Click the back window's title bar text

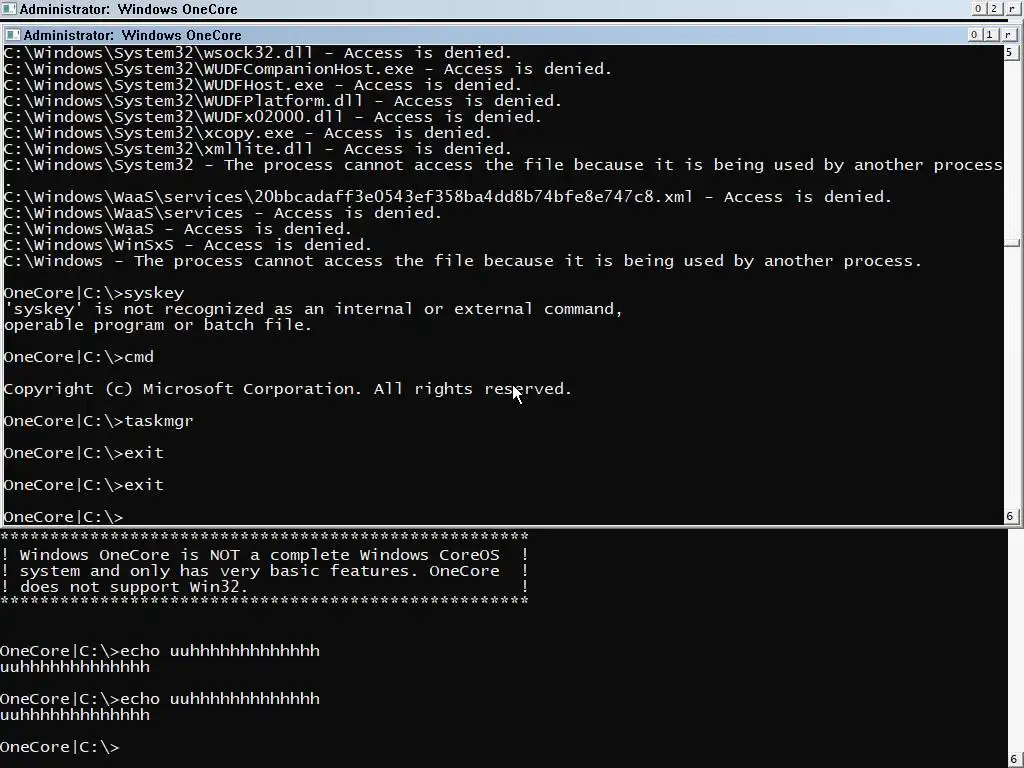click(x=129, y=9)
